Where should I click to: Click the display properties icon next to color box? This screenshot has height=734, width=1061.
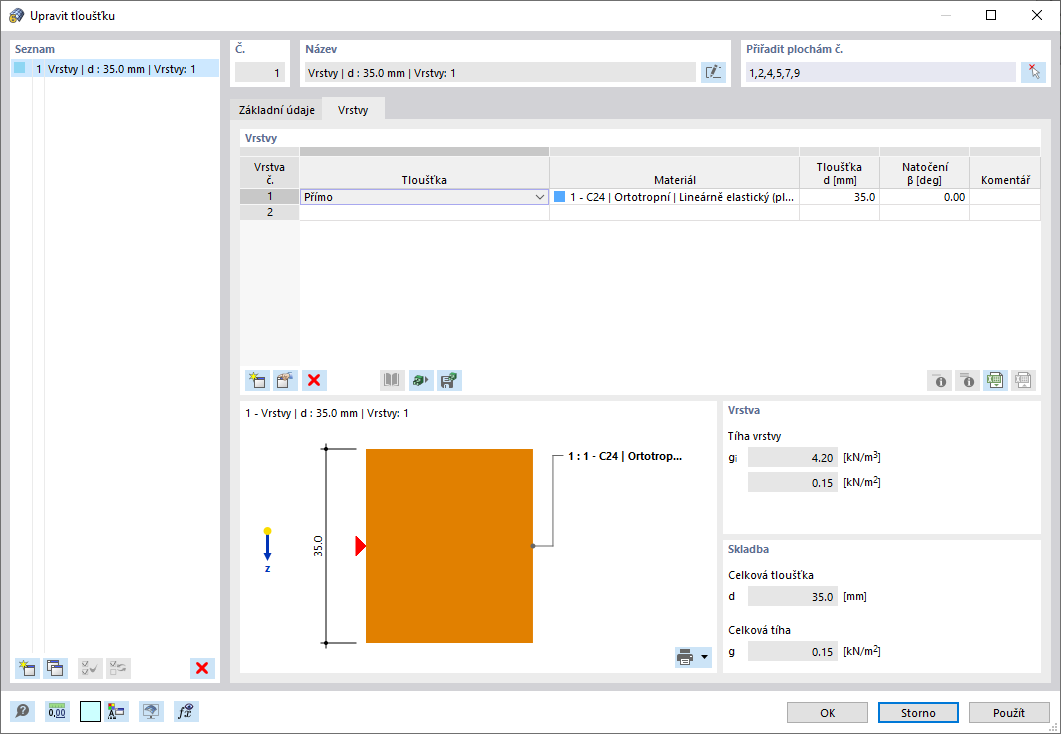[116, 712]
